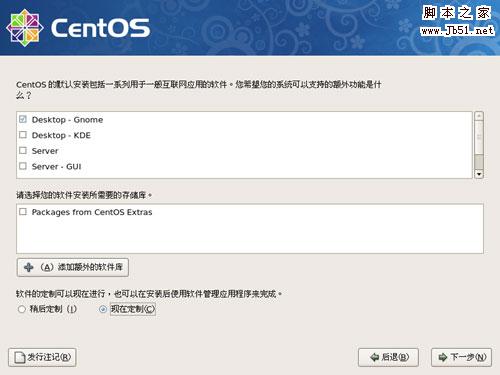500x375 pixels.
Task: Click the Desktop - Gnome label text
Action: point(67,120)
